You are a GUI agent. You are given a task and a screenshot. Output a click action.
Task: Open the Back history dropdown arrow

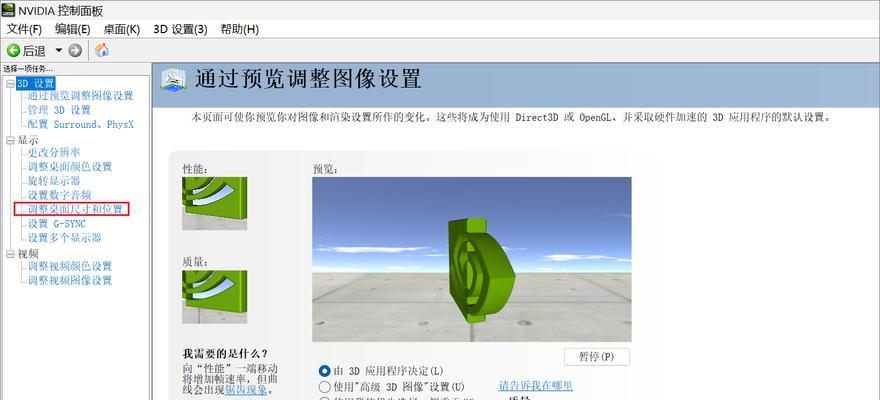coord(59,50)
